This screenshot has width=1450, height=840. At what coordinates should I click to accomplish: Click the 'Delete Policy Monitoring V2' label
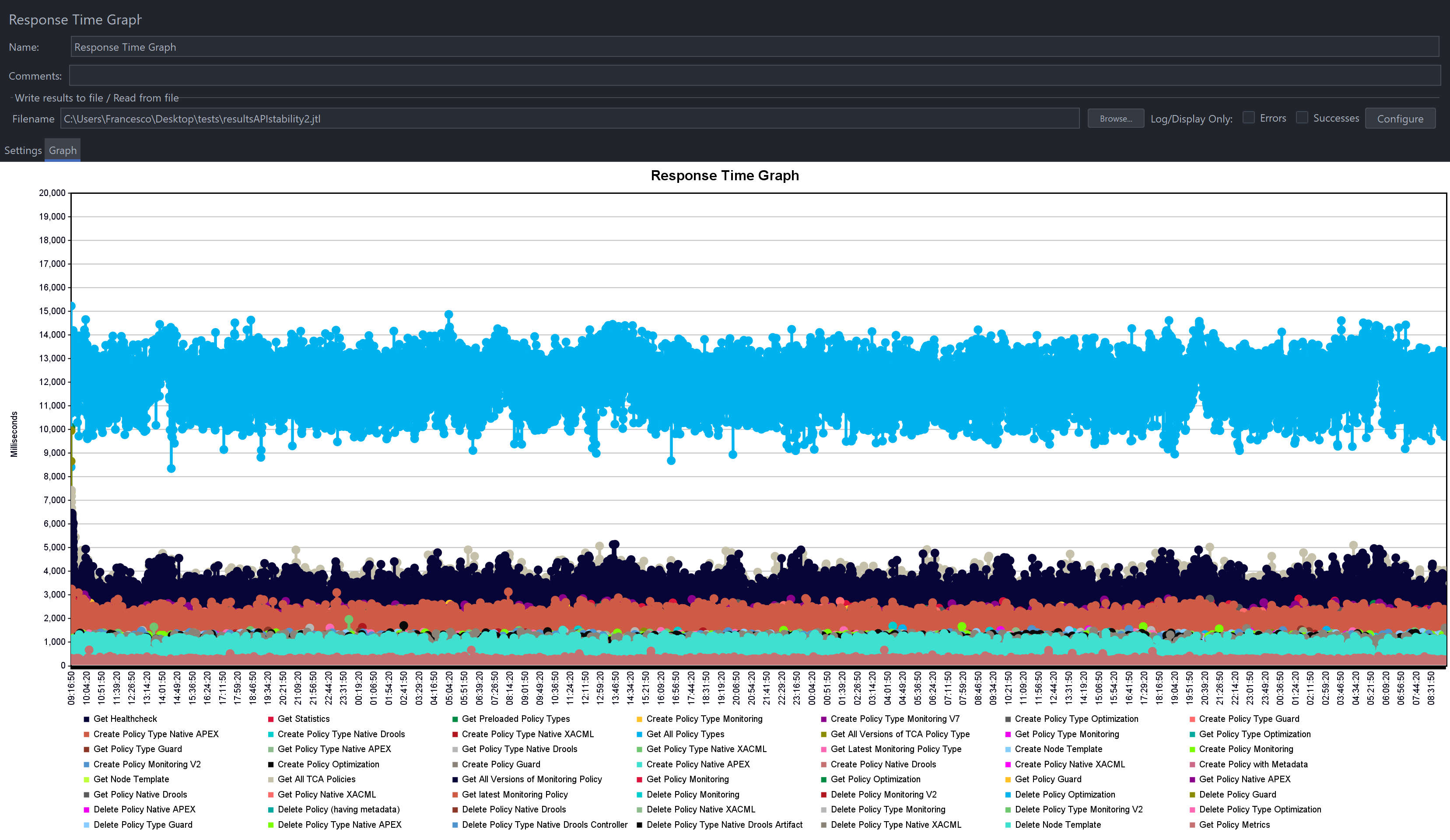(x=884, y=794)
